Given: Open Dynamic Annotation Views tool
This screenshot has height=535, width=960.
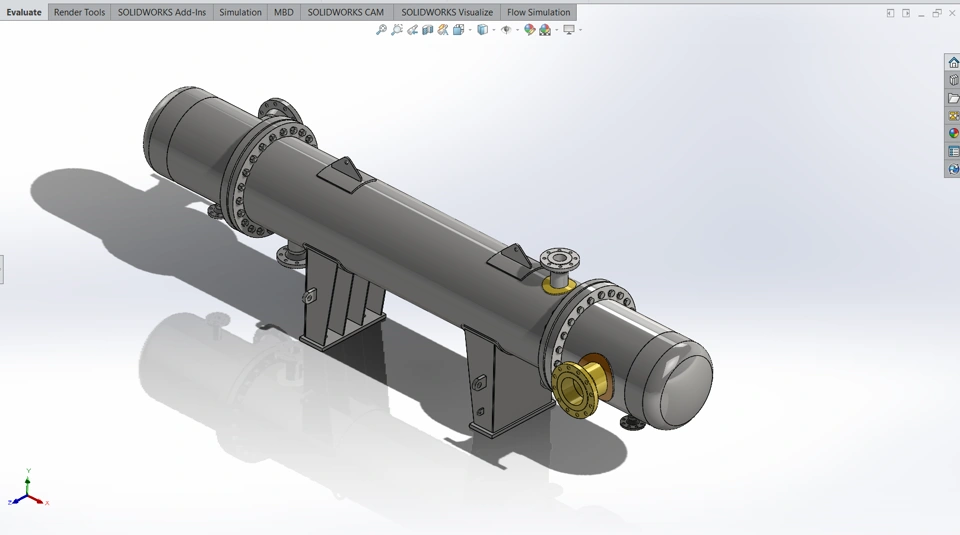Looking at the screenshot, I should coord(443,29).
